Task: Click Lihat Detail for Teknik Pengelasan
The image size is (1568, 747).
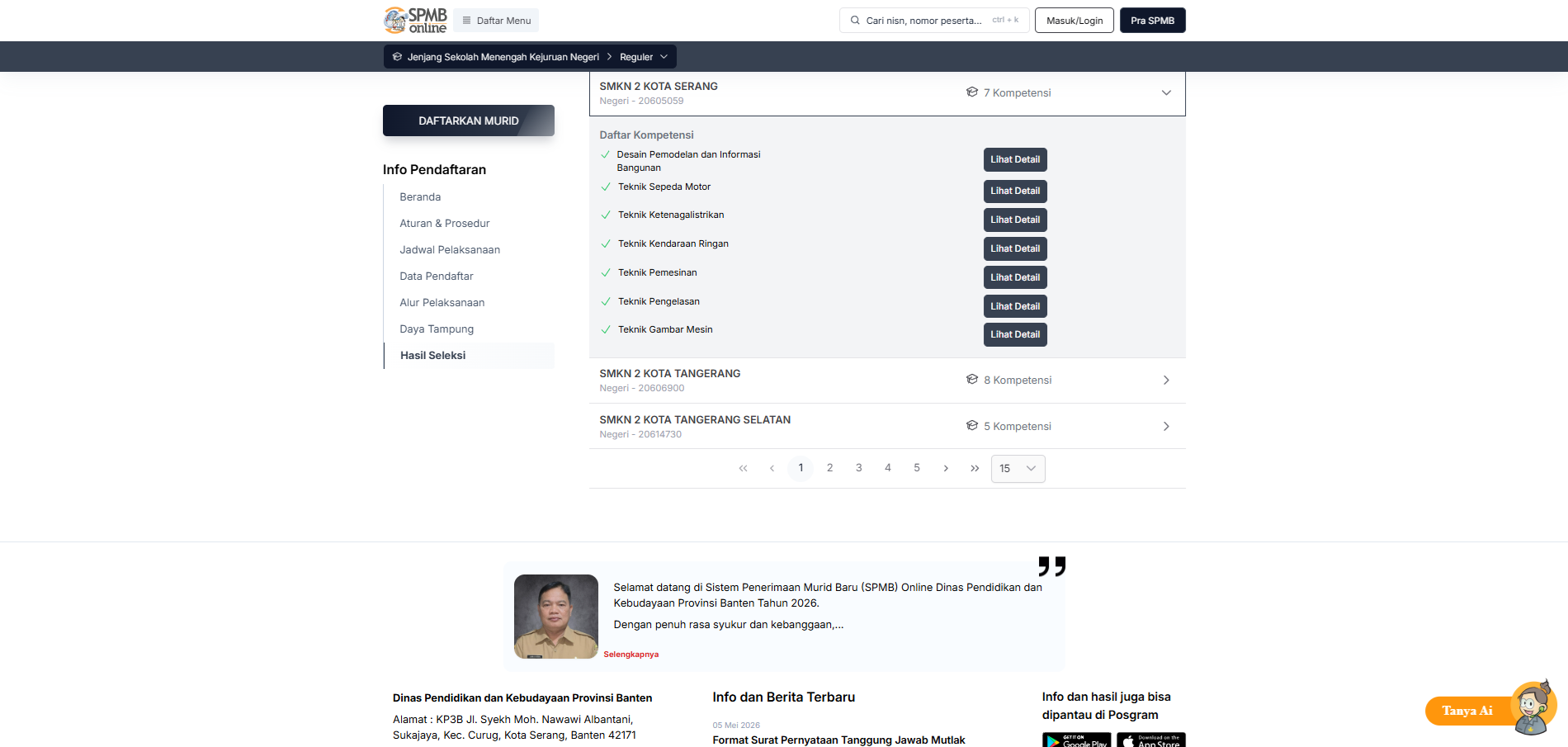Action: tap(1015, 306)
